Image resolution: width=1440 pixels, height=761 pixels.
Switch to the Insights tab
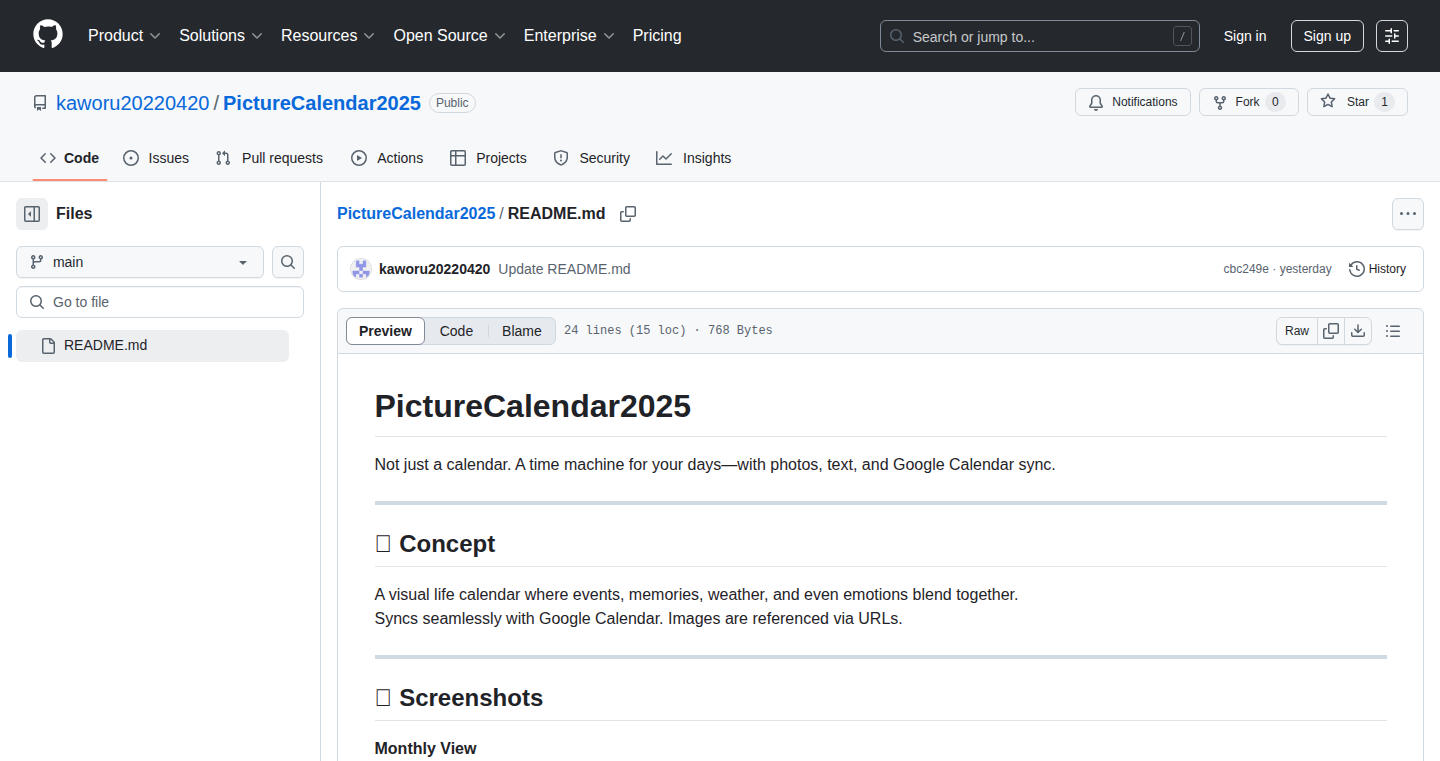tap(694, 158)
